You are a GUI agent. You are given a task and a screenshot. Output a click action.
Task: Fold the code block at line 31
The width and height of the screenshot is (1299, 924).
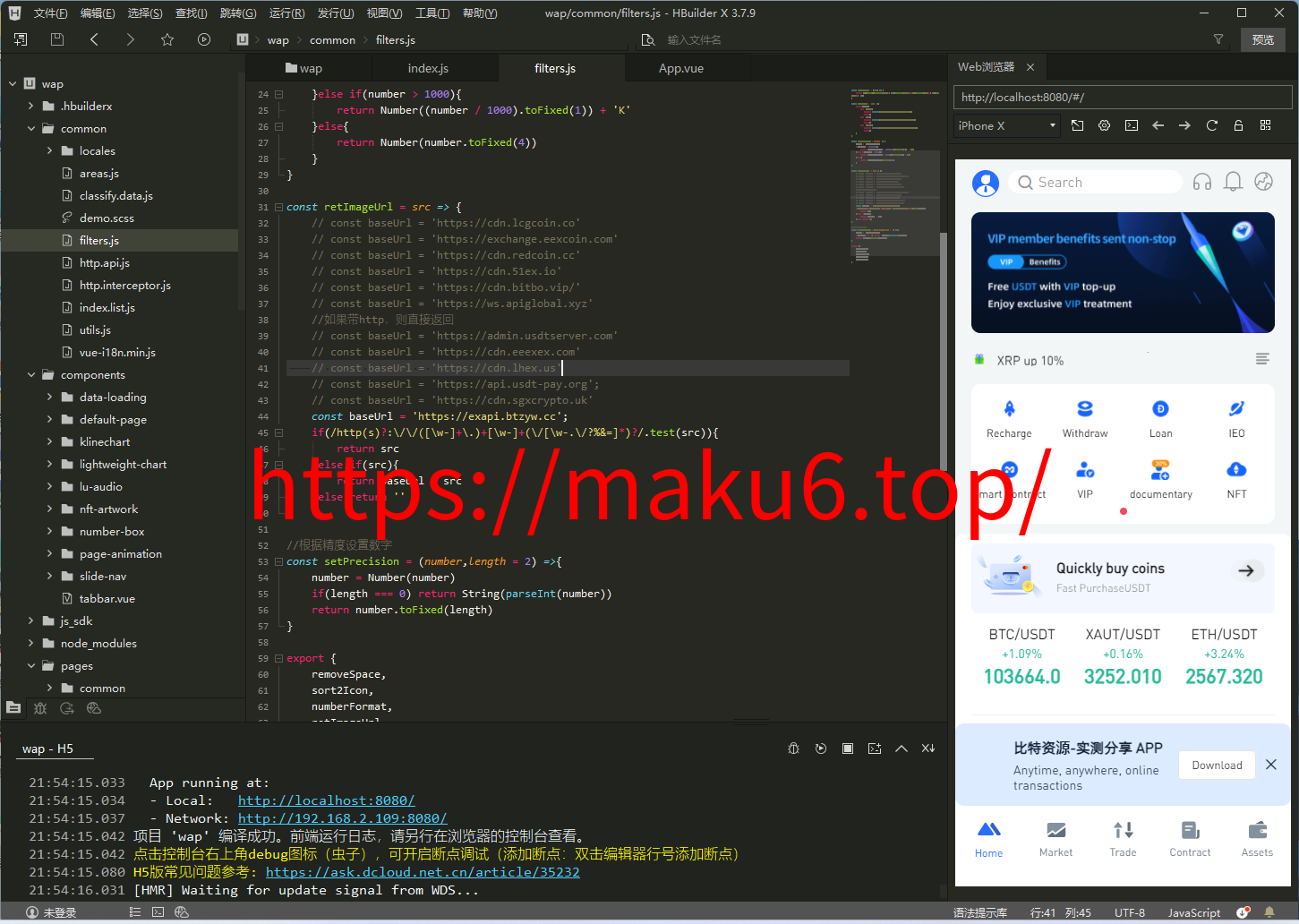[x=279, y=207]
